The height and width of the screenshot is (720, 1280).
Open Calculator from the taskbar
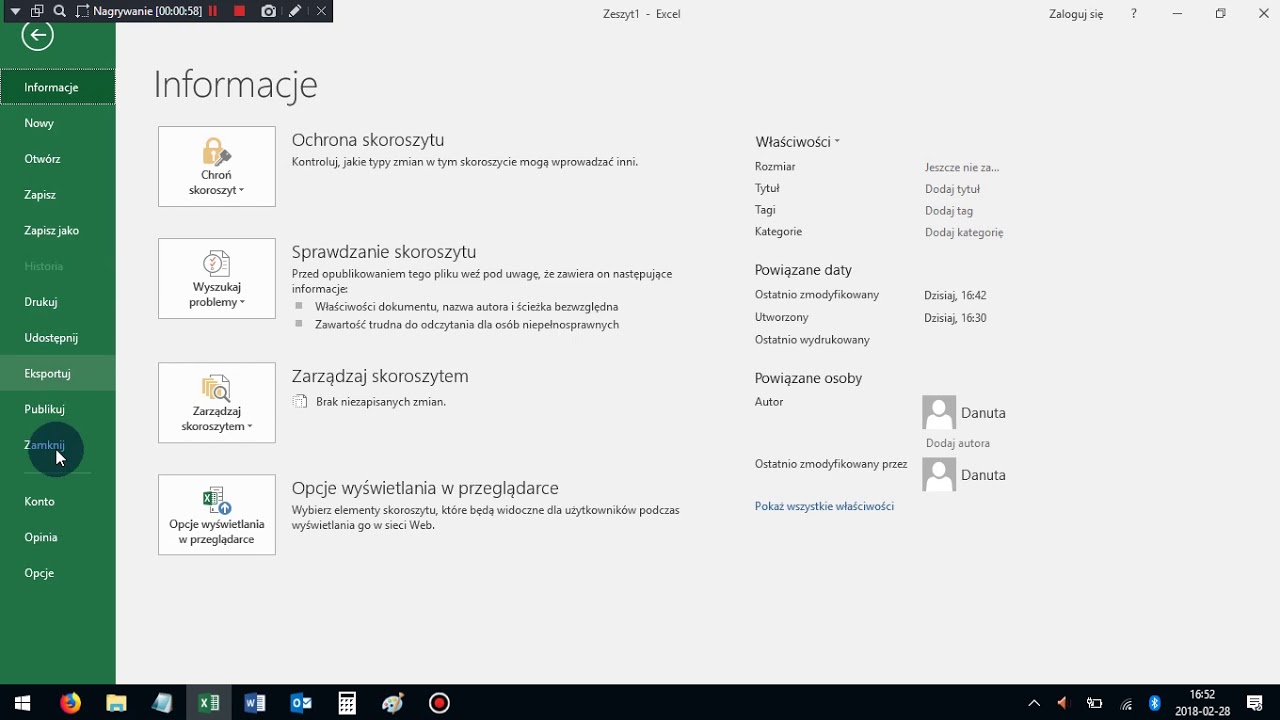pyautogui.click(x=347, y=703)
